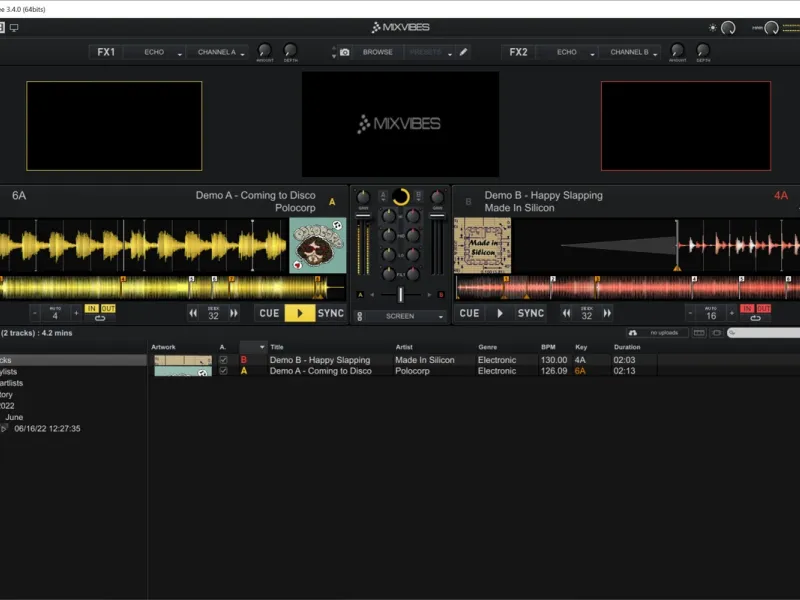Decrease deck B auto loop length
800x600 pixels.
pyautogui.click(x=690, y=313)
